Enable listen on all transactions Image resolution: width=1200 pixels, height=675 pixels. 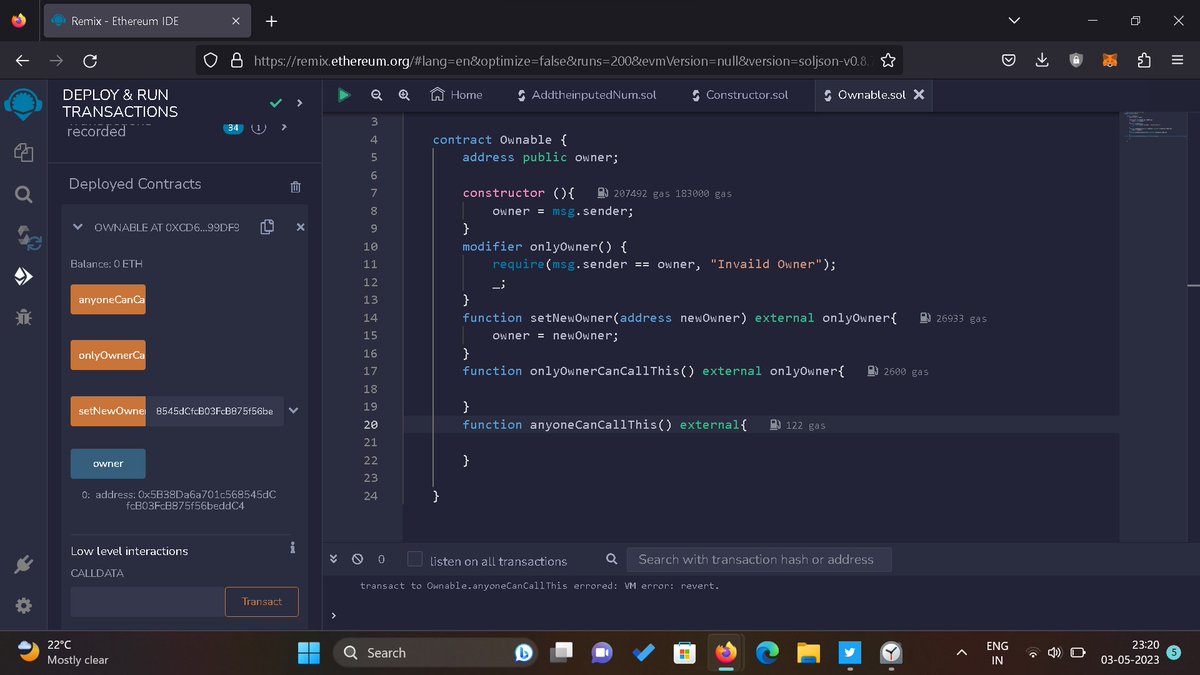click(414, 559)
